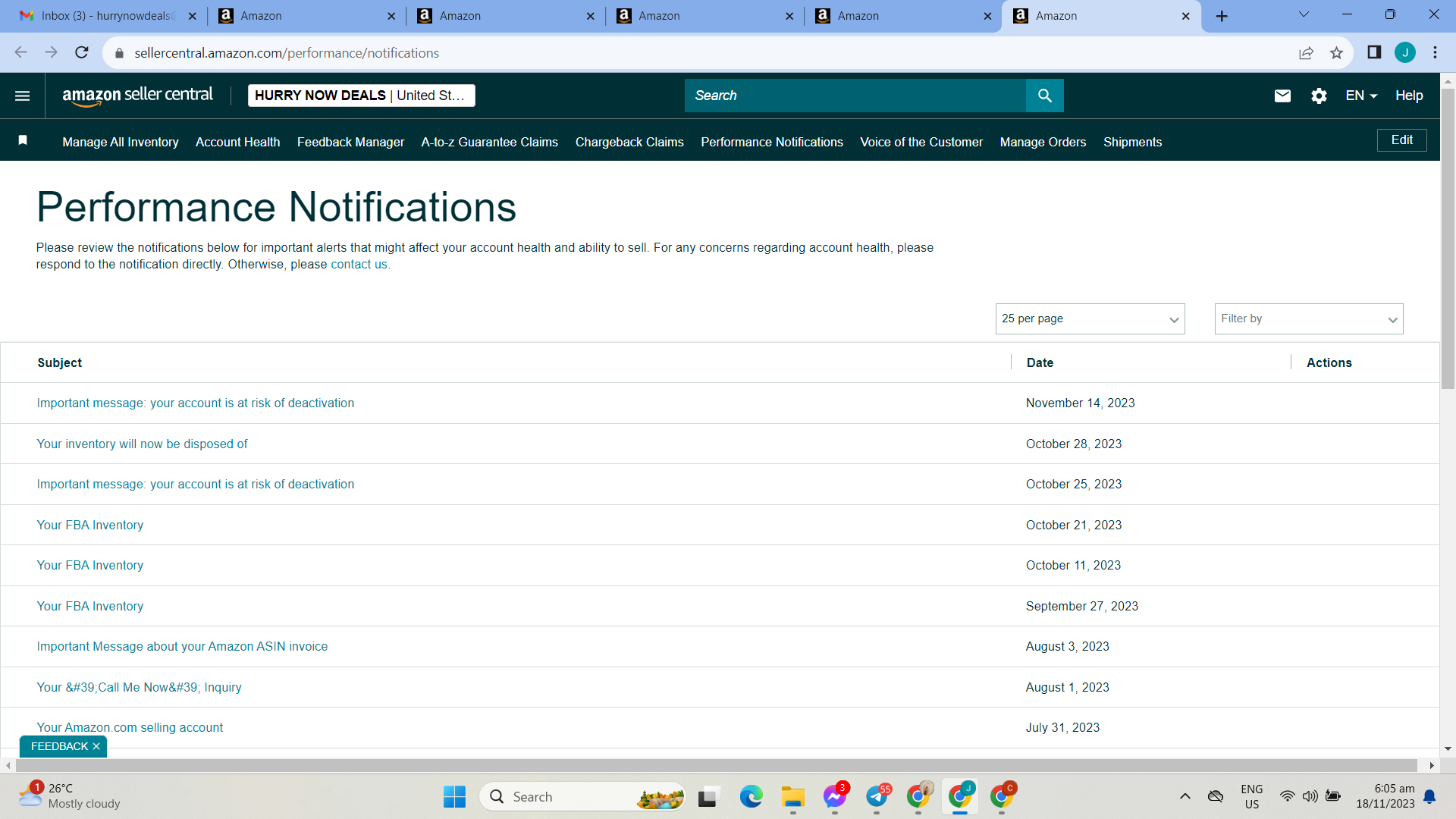Click the Help link

[x=1409, y=96]
